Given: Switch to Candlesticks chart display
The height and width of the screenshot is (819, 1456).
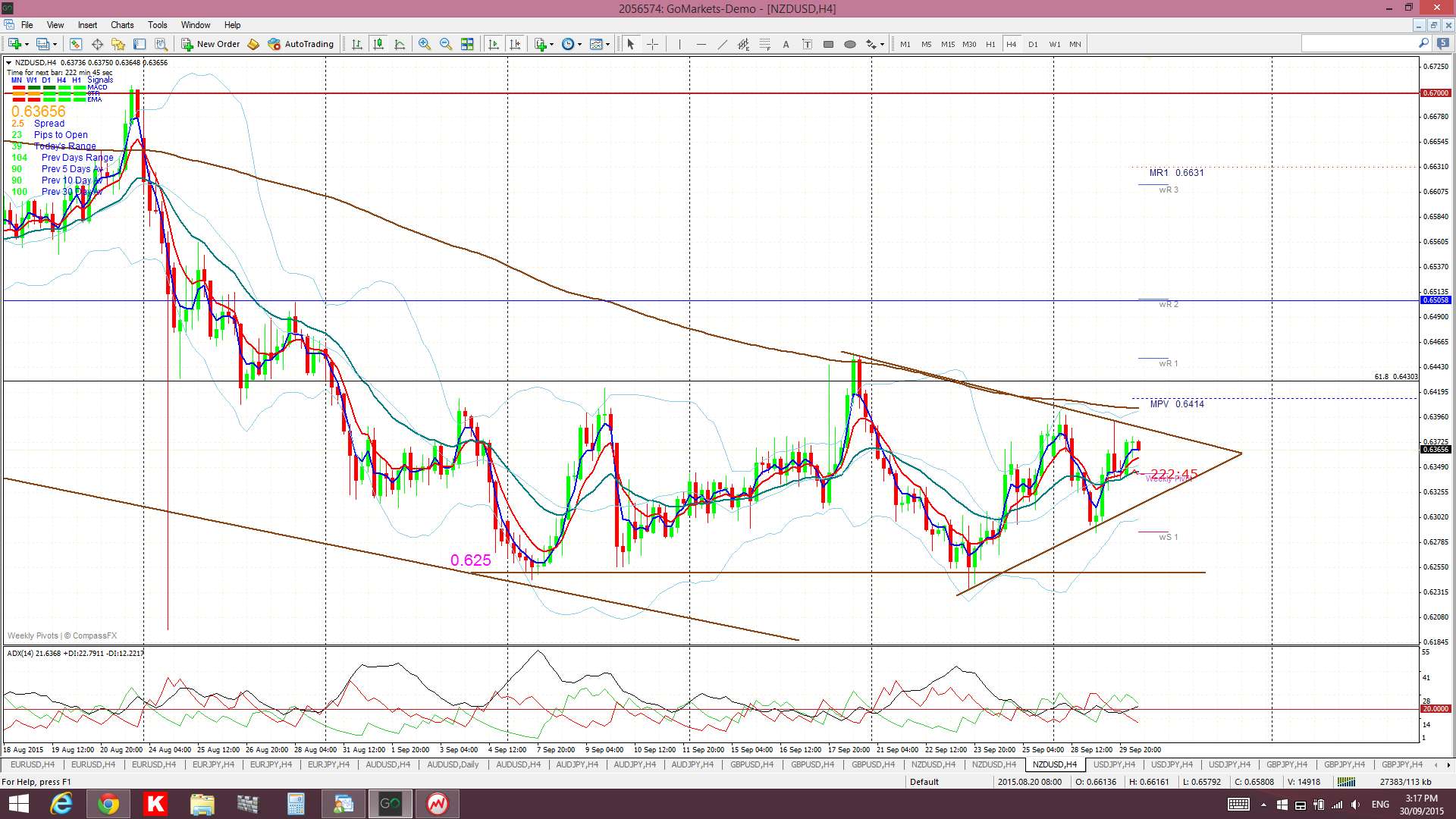Looking at the screenshot, I should 378,44.
